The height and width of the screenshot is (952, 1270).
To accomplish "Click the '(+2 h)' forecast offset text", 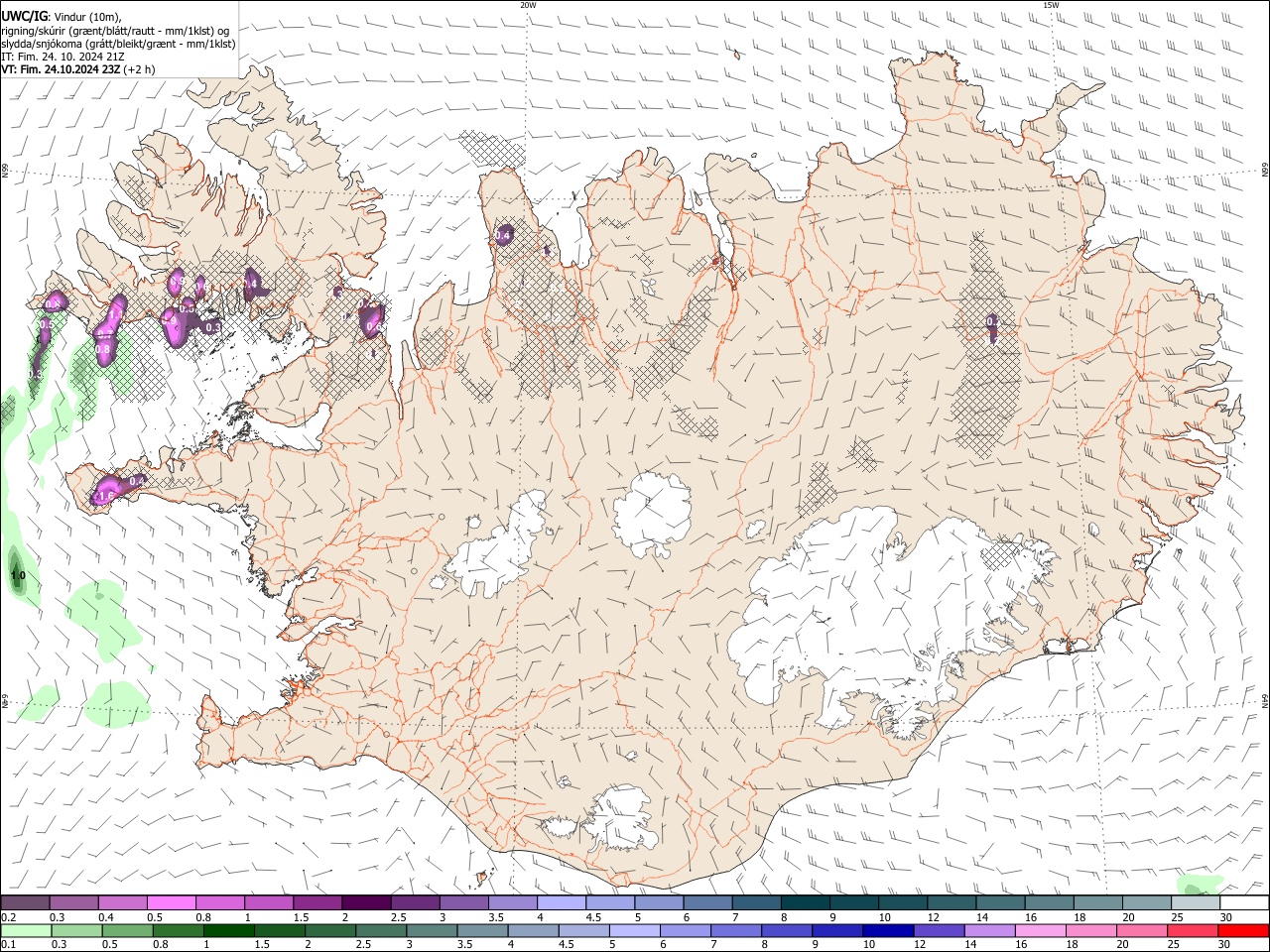I will pos(140,69).
